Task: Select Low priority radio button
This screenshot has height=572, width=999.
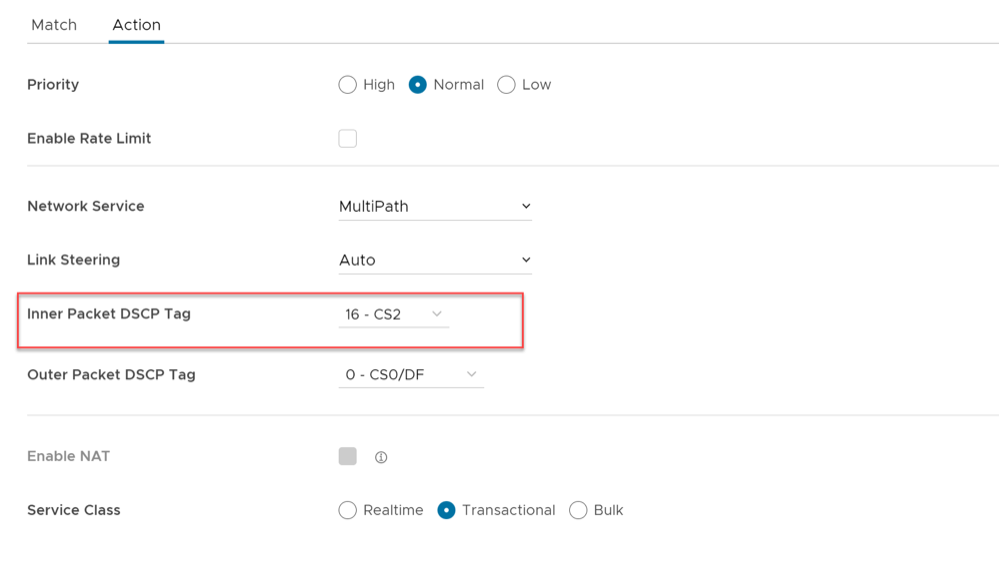Action: coord(506,85)
